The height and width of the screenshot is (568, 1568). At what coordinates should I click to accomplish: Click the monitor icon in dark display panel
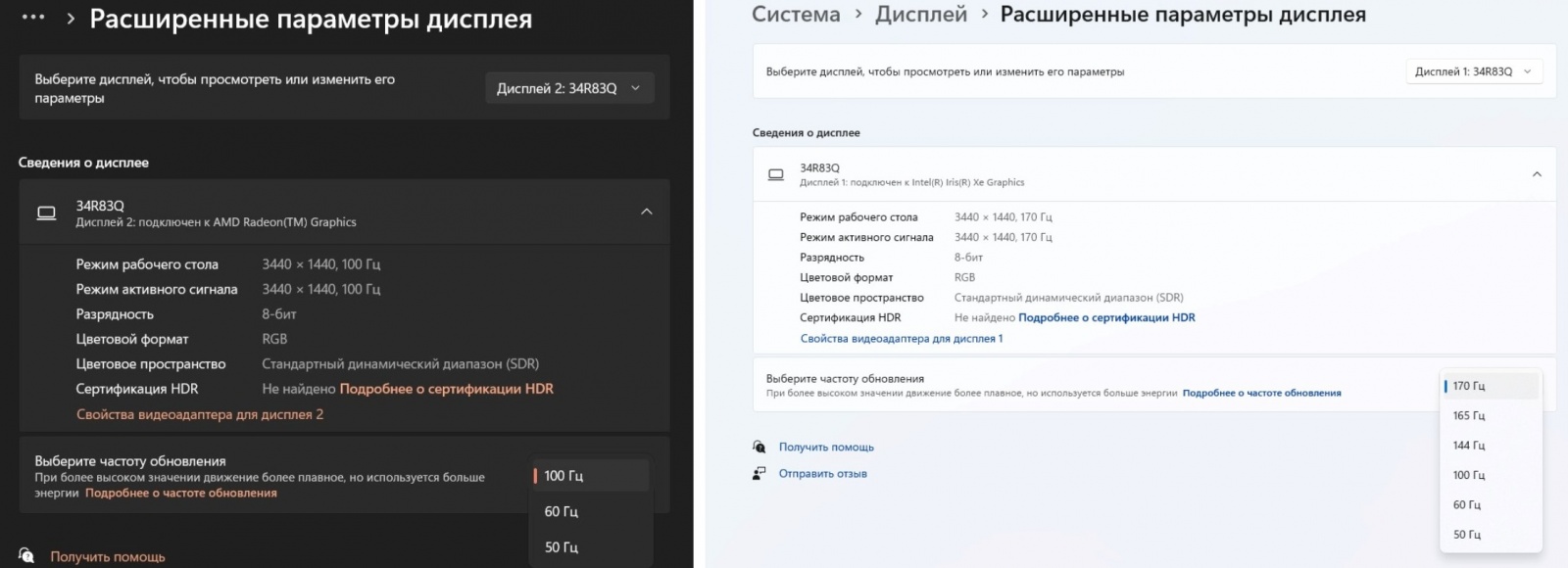(46, 213)
